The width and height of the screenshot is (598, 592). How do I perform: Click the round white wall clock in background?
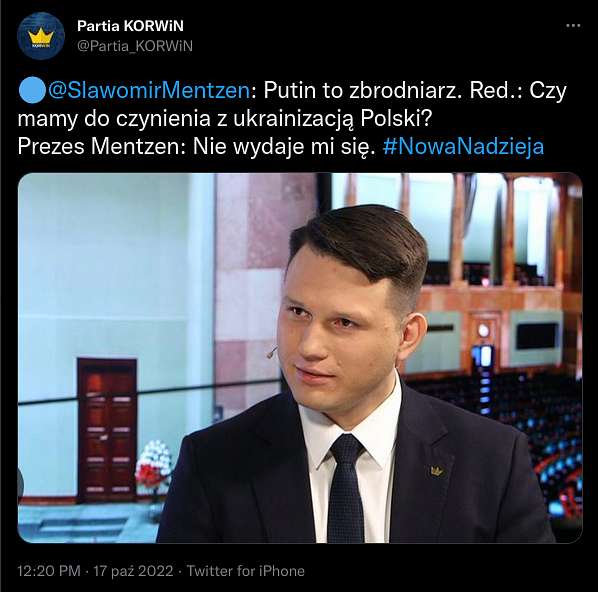coord(484,330)
